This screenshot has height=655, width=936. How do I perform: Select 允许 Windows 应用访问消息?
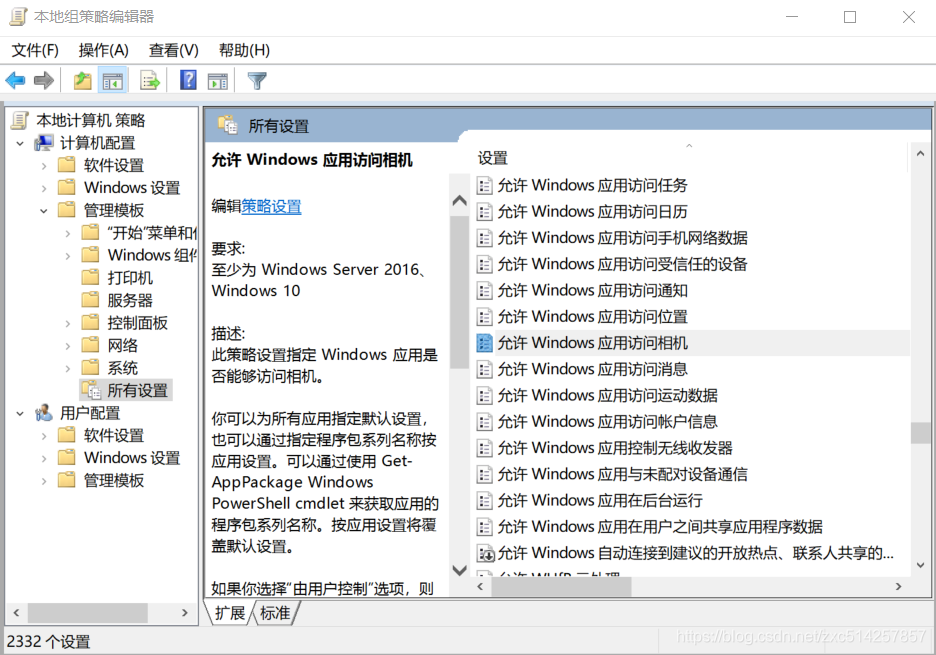[593, 370]
